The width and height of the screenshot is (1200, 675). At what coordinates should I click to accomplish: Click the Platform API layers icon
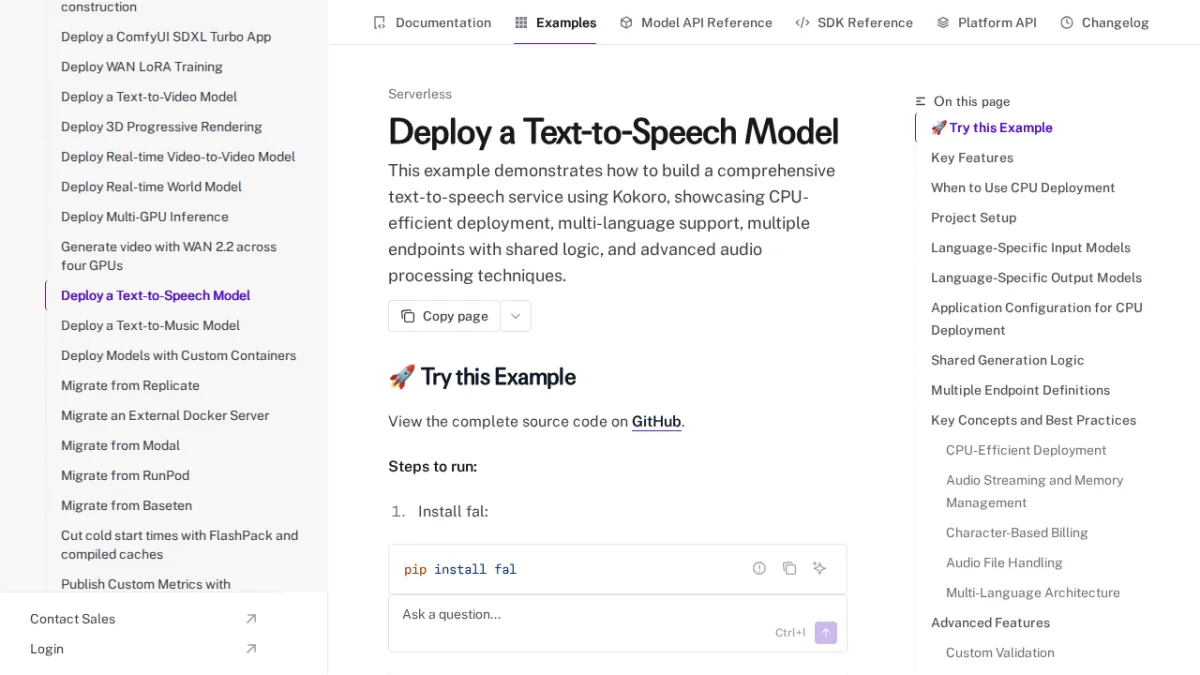click(943, 22)
